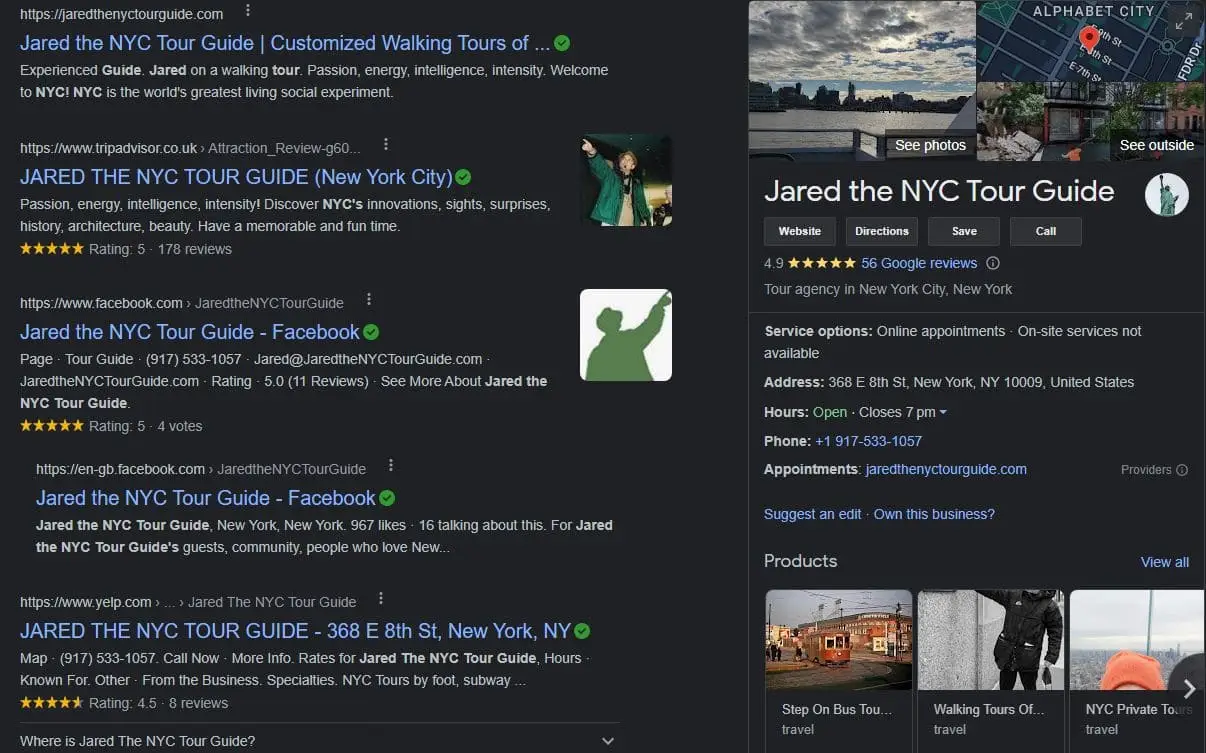Viewport: 1206px width, 753px height.
Task: Click green checkmark beside Yelp result title
Action: 582,631
